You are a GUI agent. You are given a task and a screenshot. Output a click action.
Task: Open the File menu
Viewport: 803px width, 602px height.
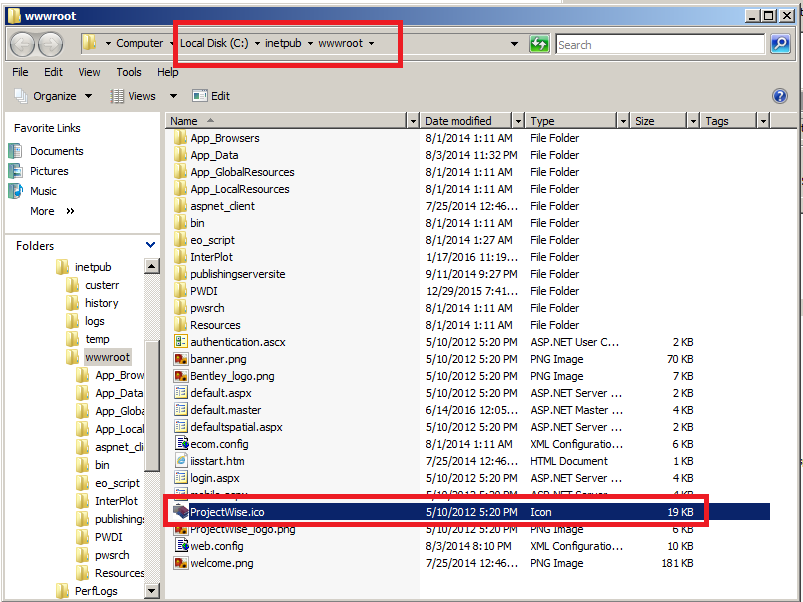pyautogui.click(x=20, y=72)
